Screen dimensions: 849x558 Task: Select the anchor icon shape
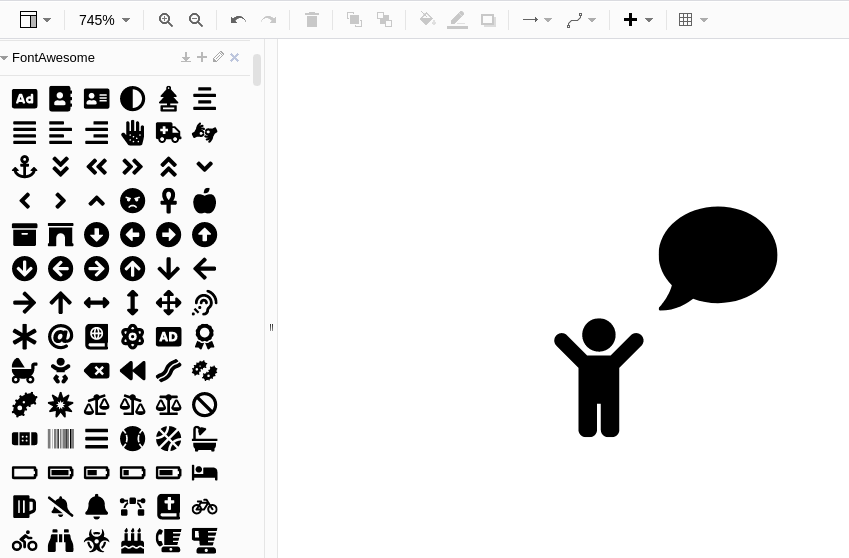24,167
